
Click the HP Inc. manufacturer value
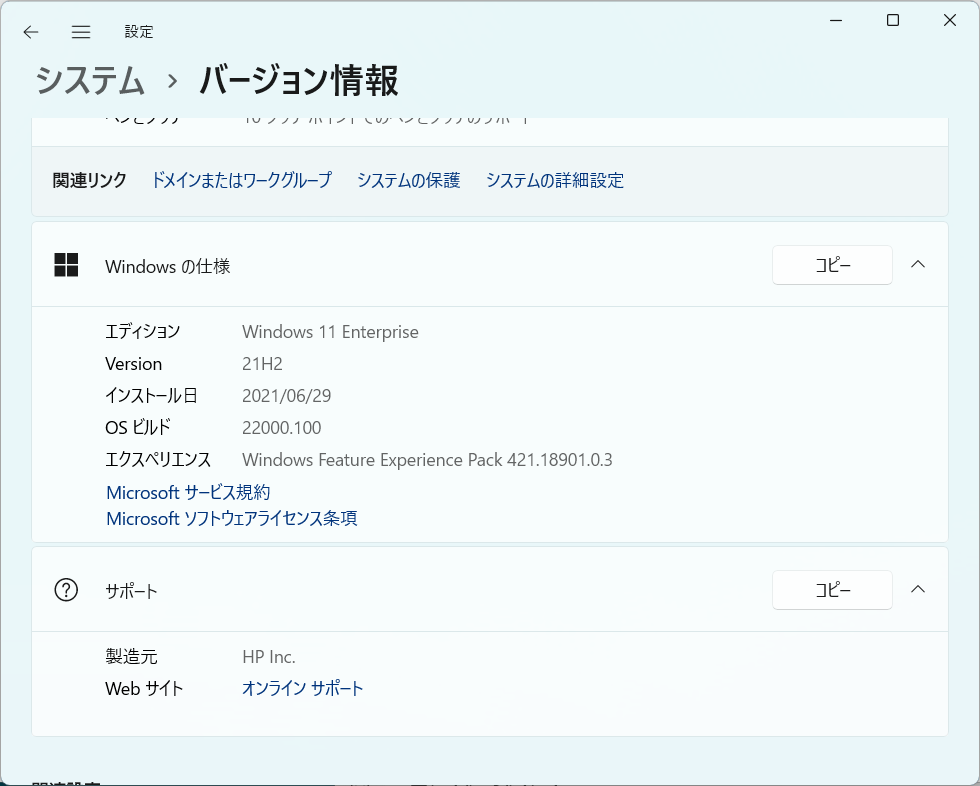tap(269, 657)
